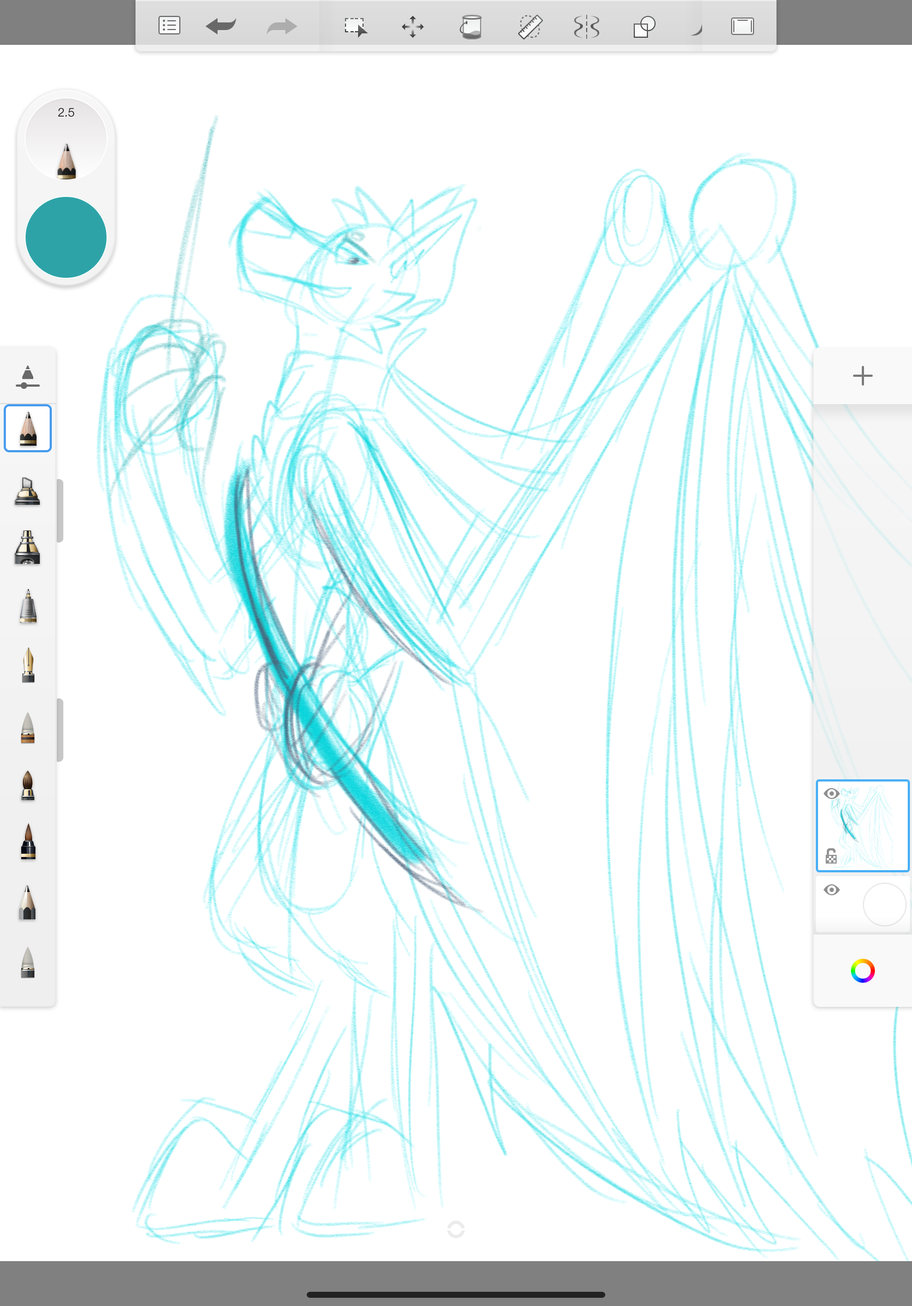Toggle lock transparency on sketch layer
The height and width of the screenshot is (1306, 912).
tap(831, 856)
